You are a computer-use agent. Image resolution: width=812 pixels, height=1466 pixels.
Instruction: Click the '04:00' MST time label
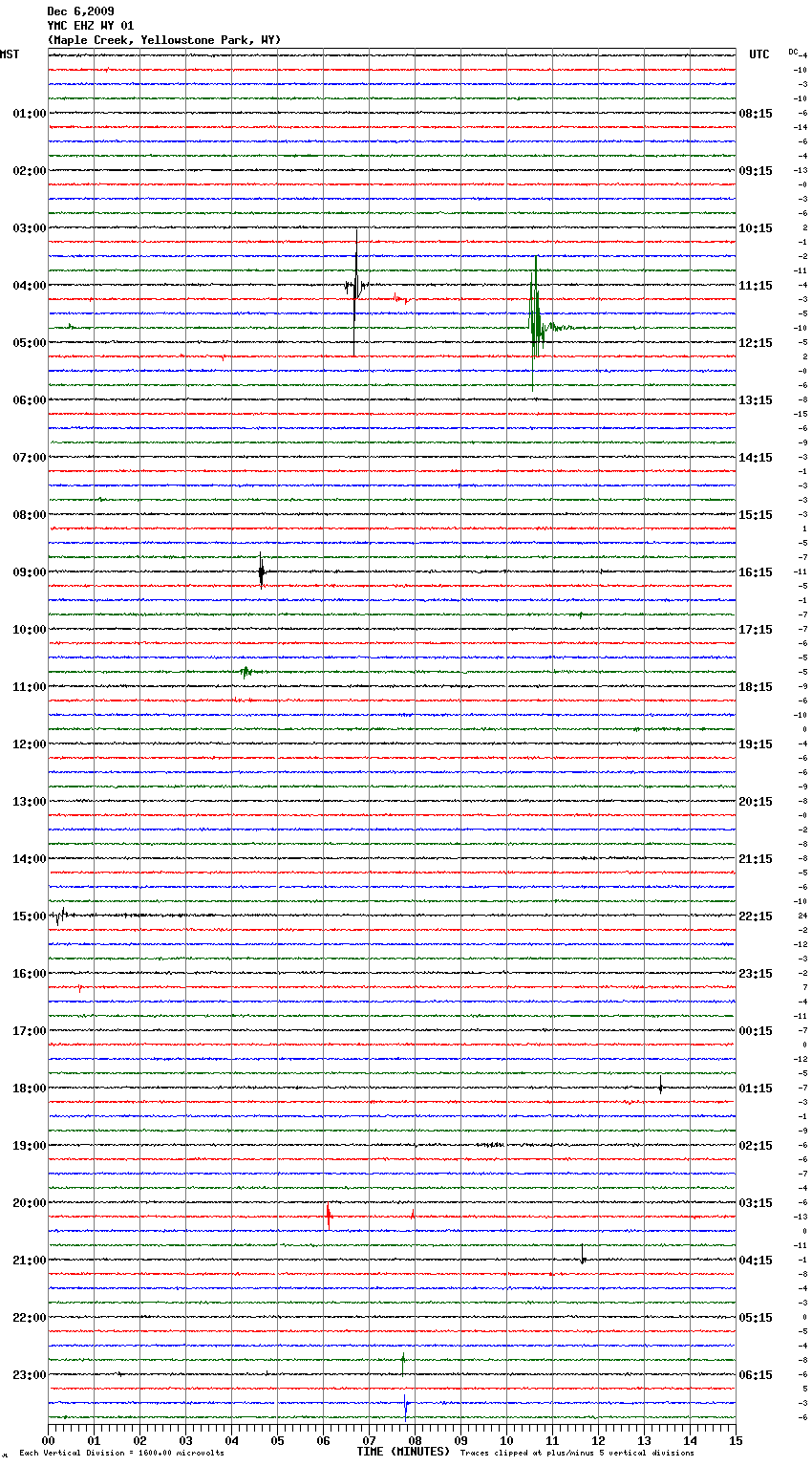click(30, 286)
